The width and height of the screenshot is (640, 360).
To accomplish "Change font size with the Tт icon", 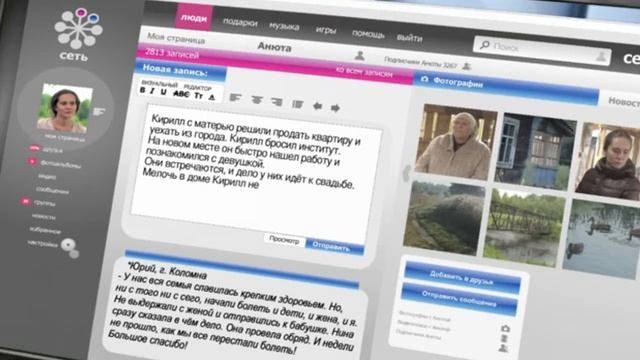I will [198, 96].
